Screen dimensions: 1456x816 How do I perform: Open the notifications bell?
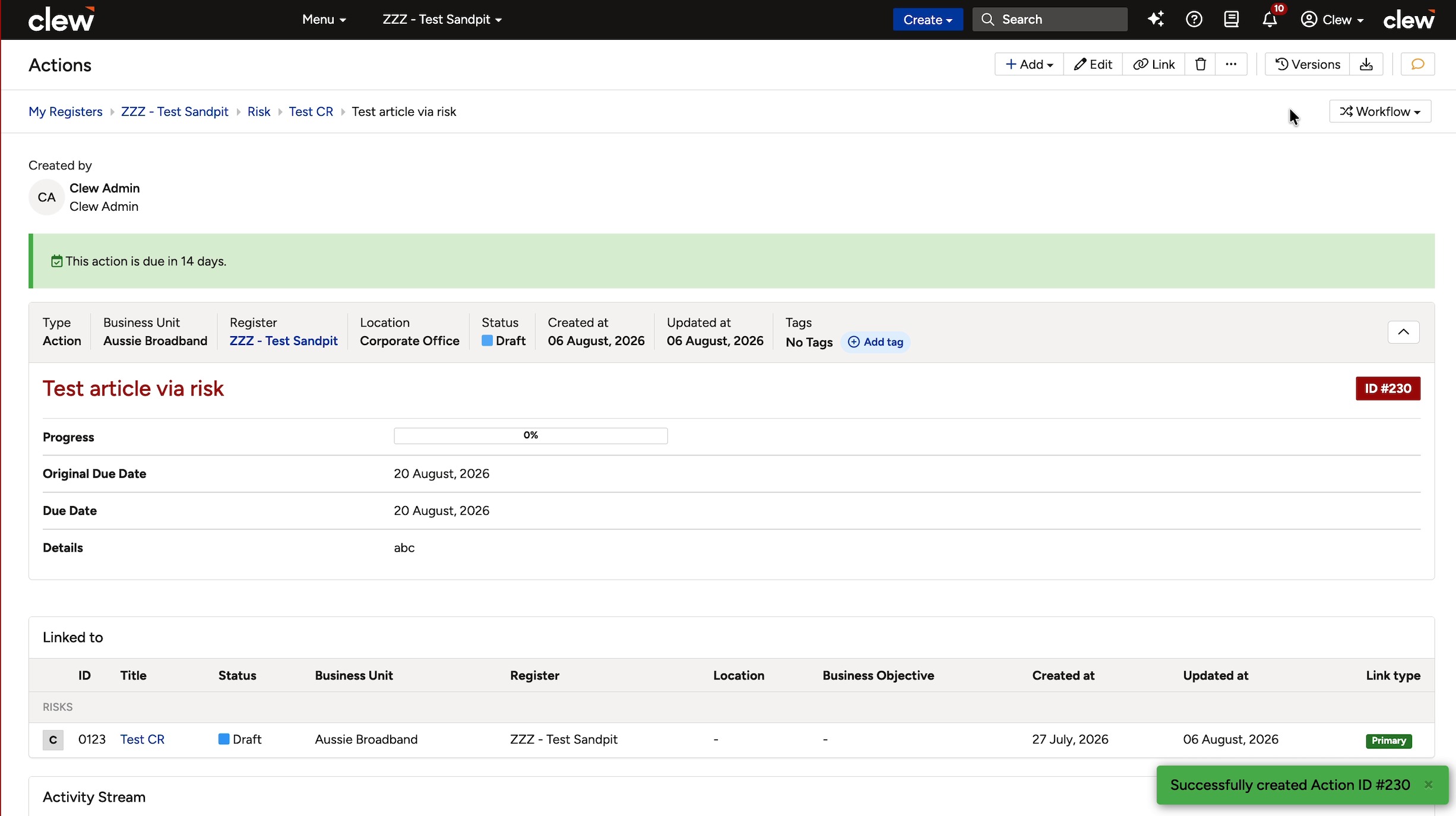coord(1270,20)
